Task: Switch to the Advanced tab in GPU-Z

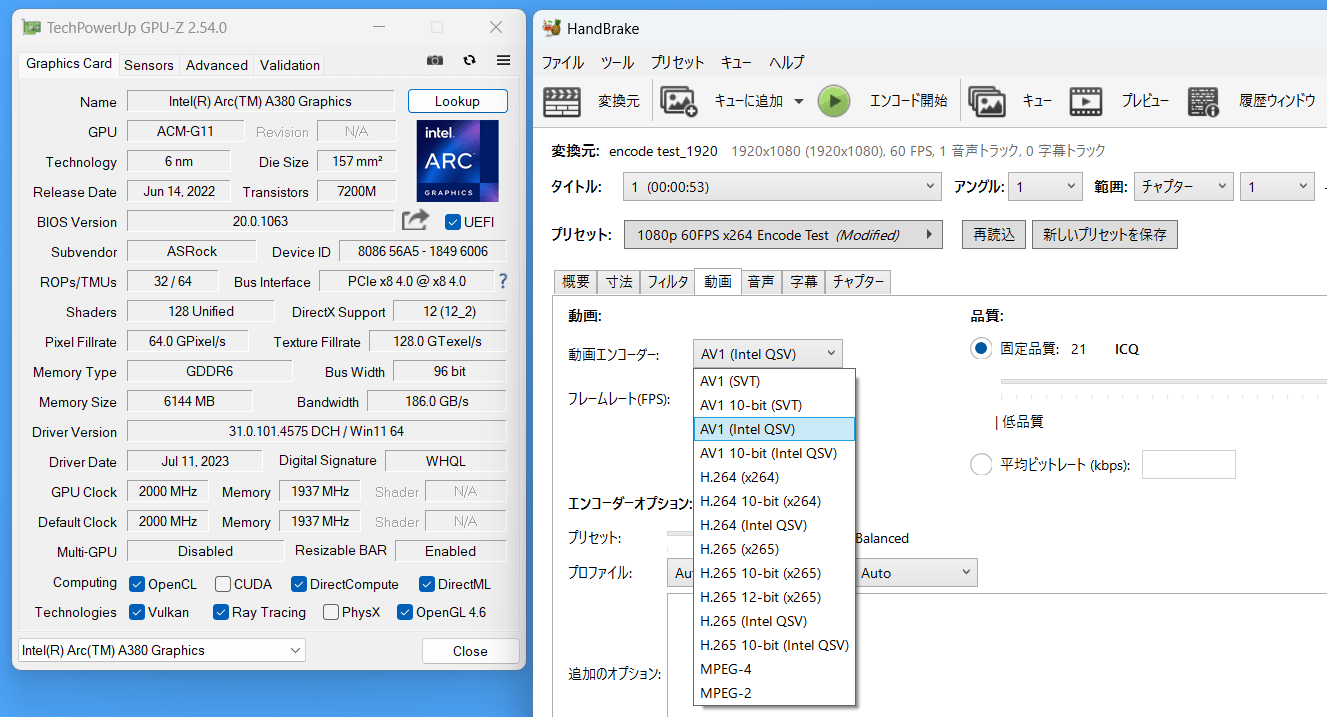Action: 217,65
